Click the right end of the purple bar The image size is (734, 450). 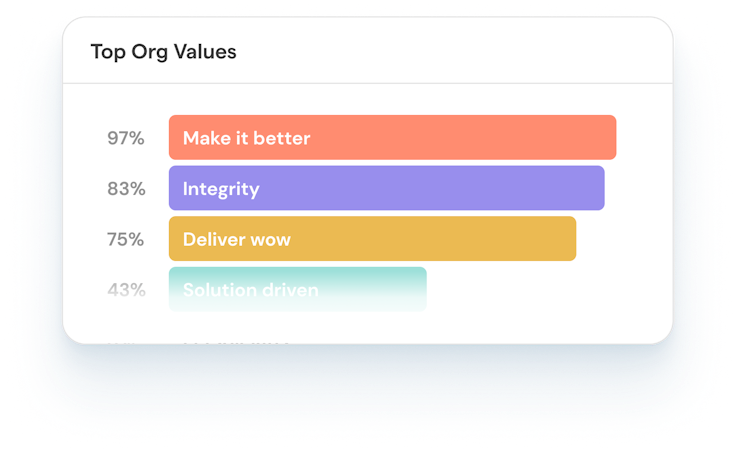(x=597, y=188)
